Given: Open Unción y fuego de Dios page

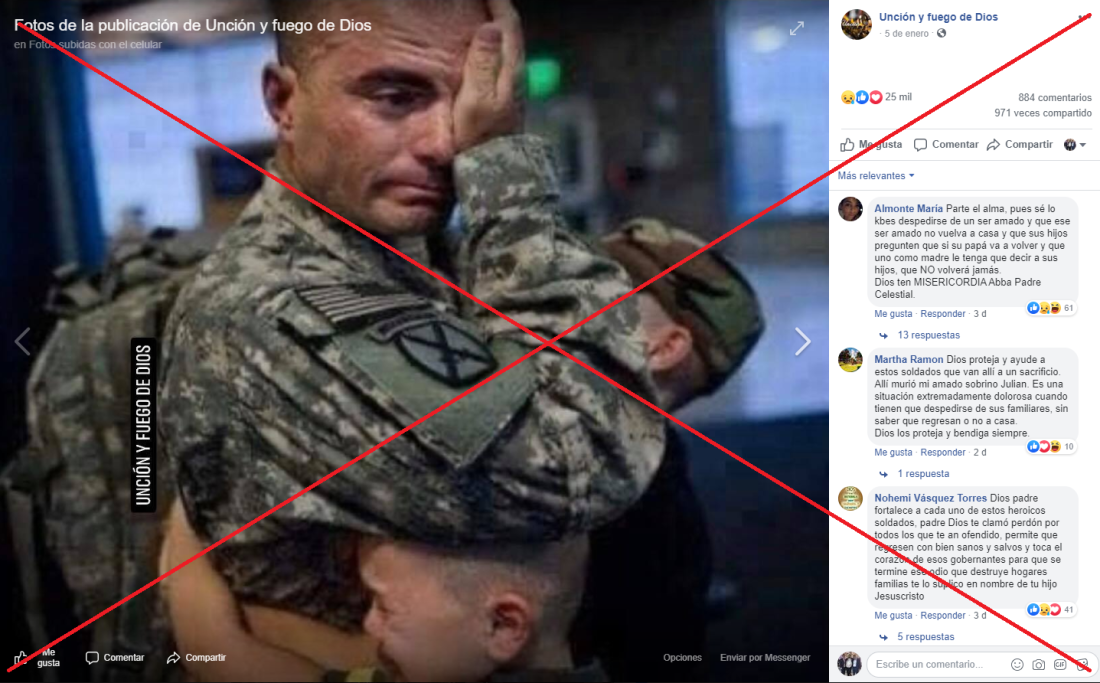Looking at the screenshot, I should tap(938, 17).
